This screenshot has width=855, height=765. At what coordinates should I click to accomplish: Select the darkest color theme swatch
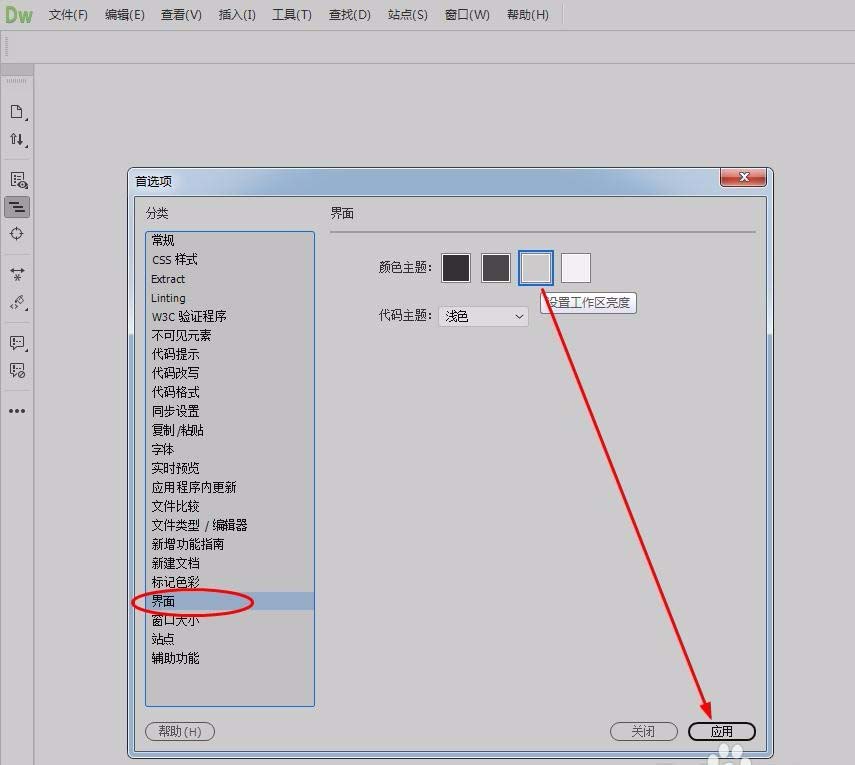pyautogui.click(x=456, y=268)
